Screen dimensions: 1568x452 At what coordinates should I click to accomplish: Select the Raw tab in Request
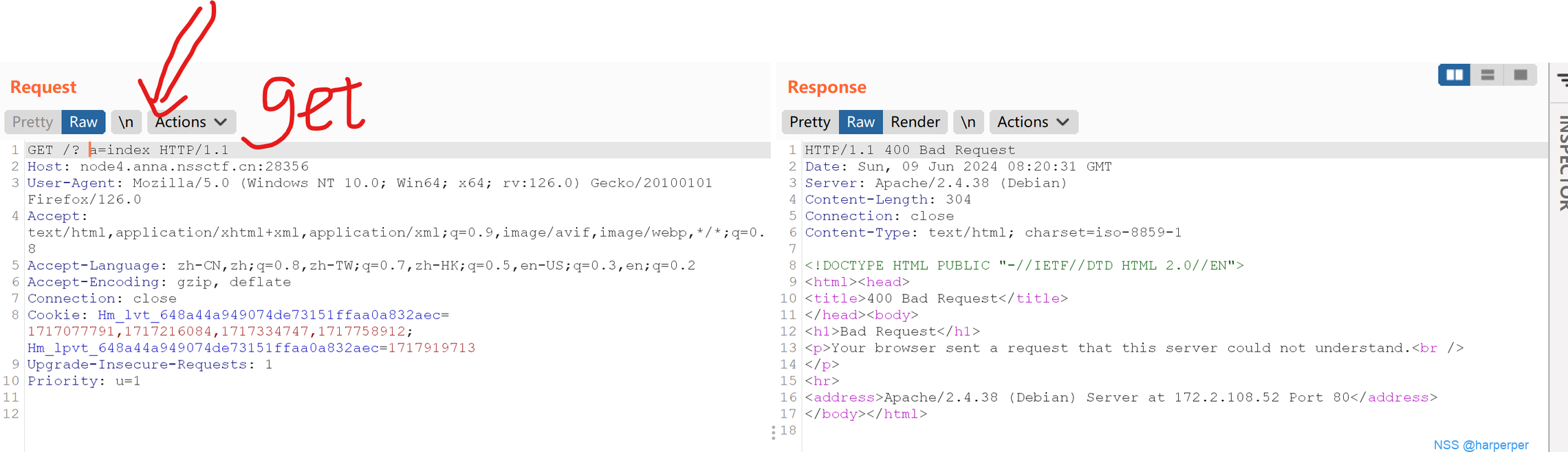coord(83,122)
